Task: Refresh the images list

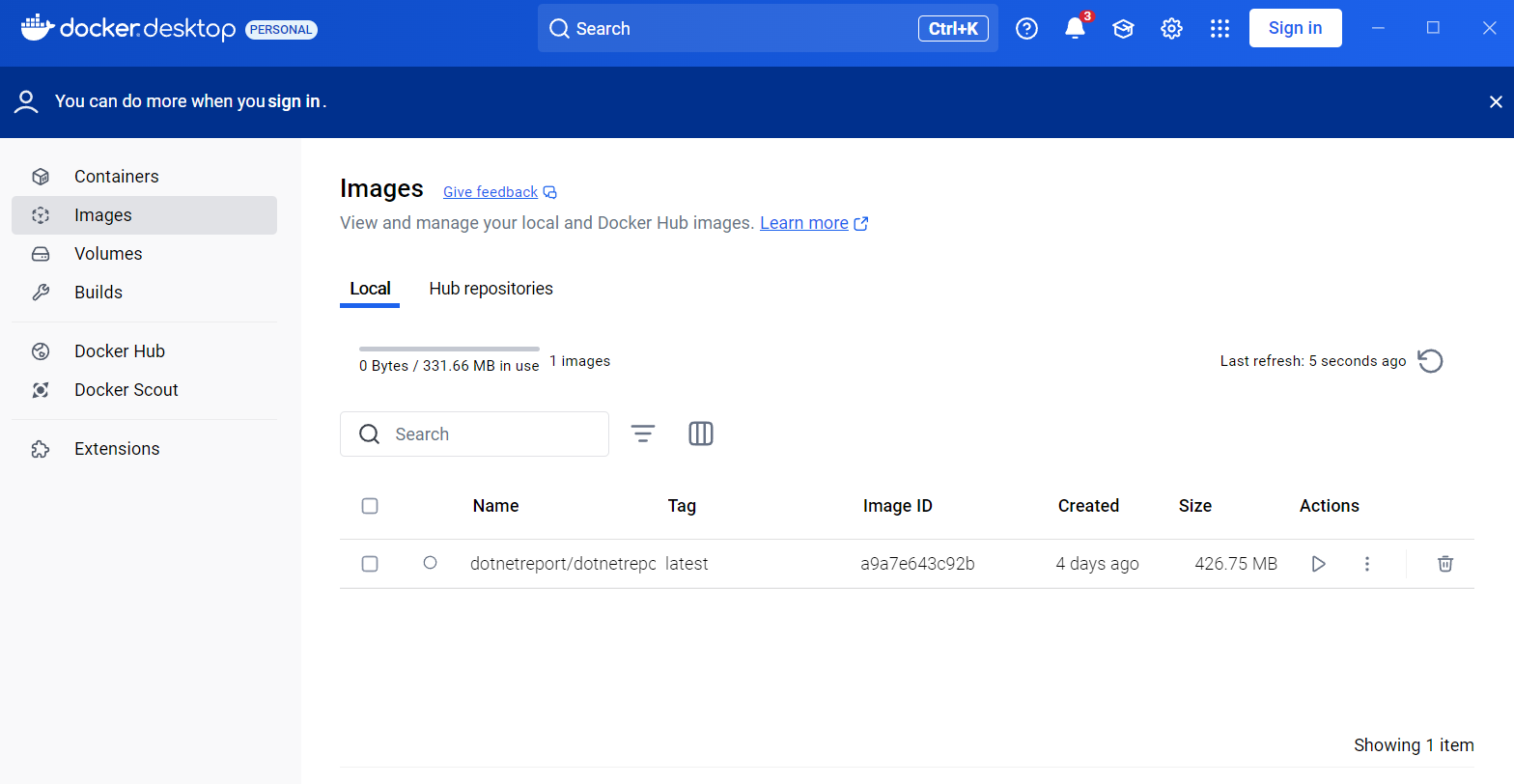Action: tap(1430, 361)
